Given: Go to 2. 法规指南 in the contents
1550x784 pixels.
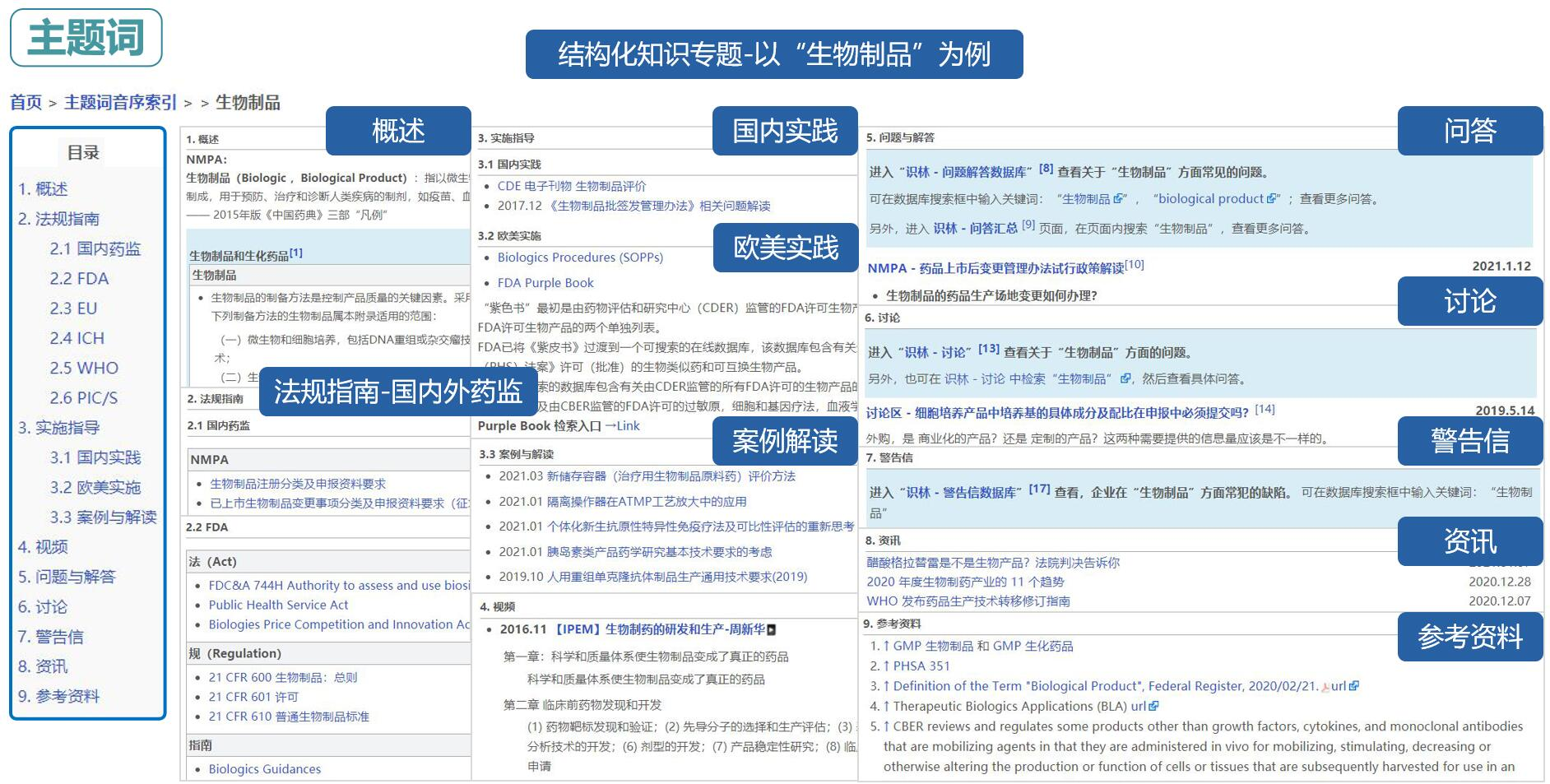Looking at the screenshot, I should pyautogui.click(x=58, y=219).
